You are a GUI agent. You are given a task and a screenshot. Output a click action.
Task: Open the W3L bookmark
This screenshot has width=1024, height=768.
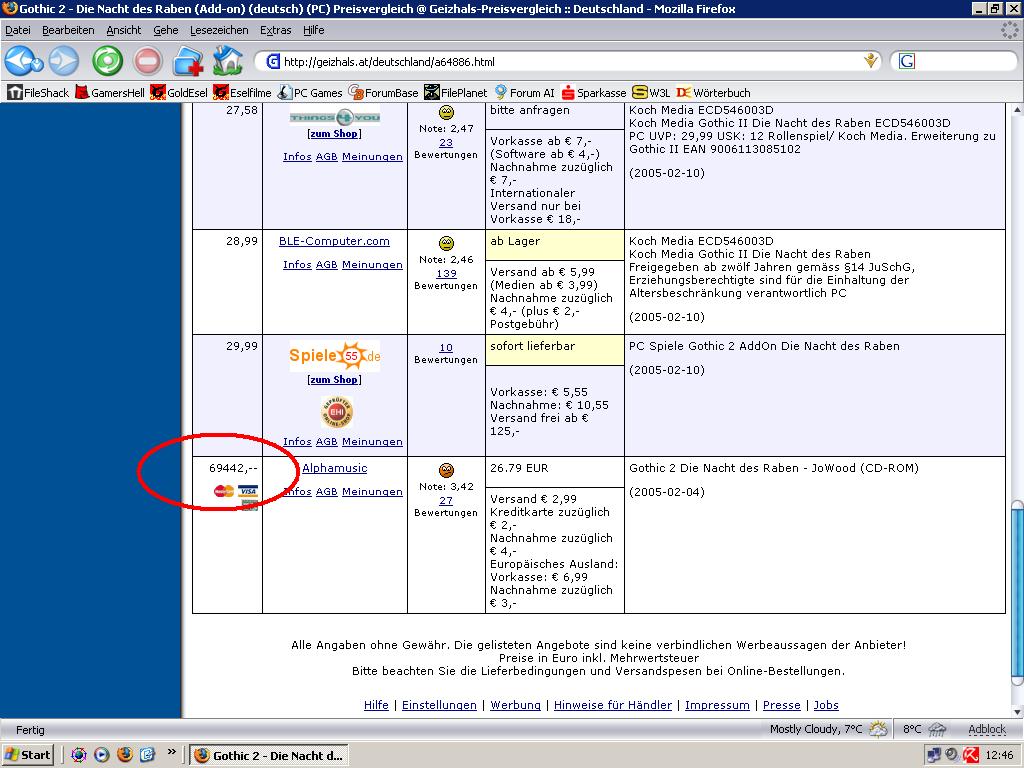click(651, 93)
